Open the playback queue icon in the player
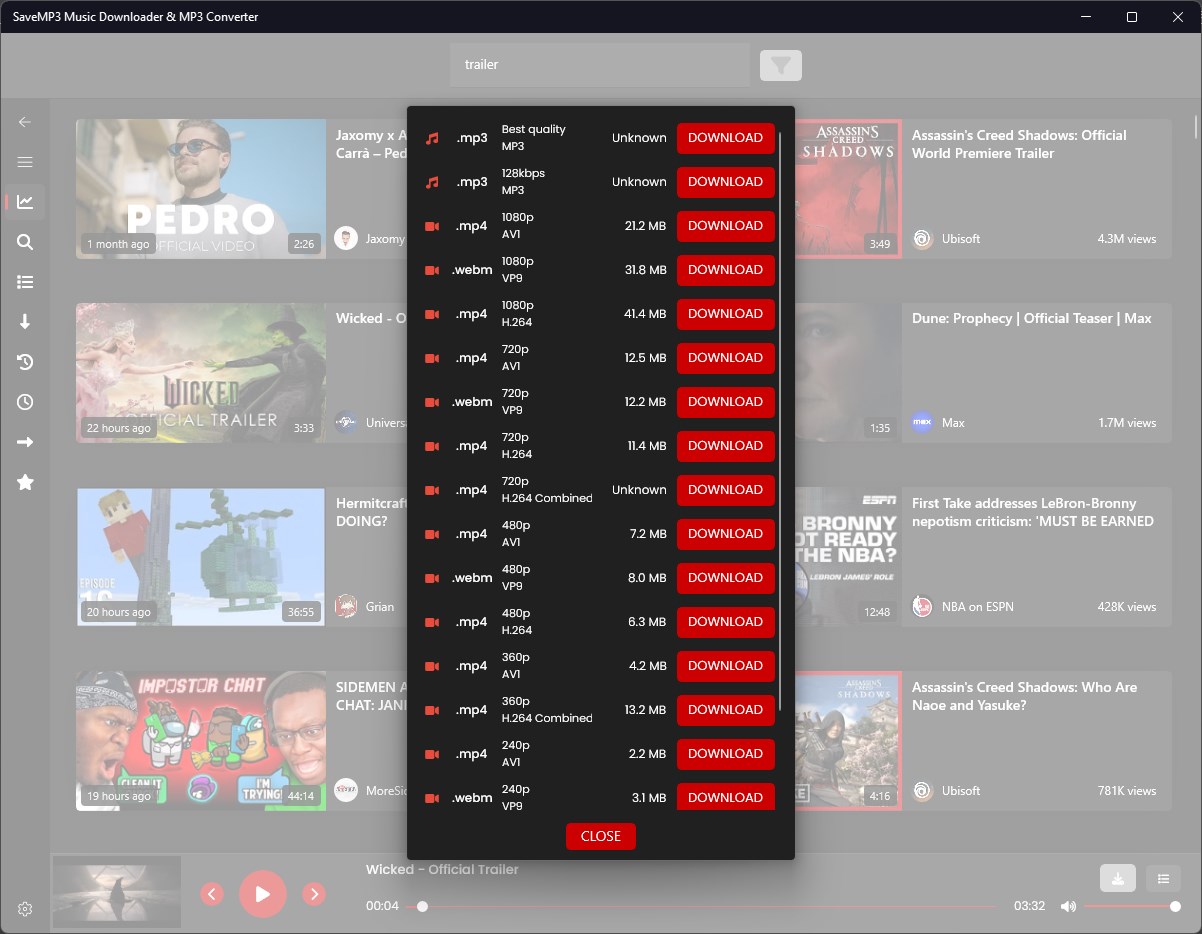Screen dimensions: 1202x934 tap(1162, 877)
